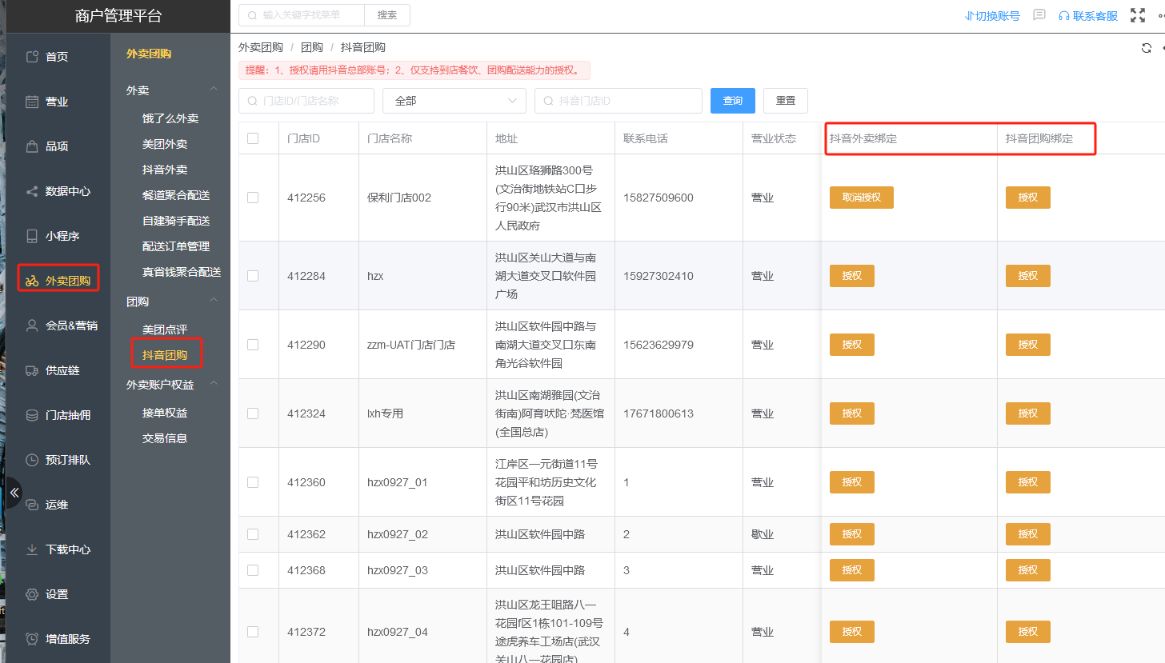Open 抖音外卖 menu item

[165, 169]
